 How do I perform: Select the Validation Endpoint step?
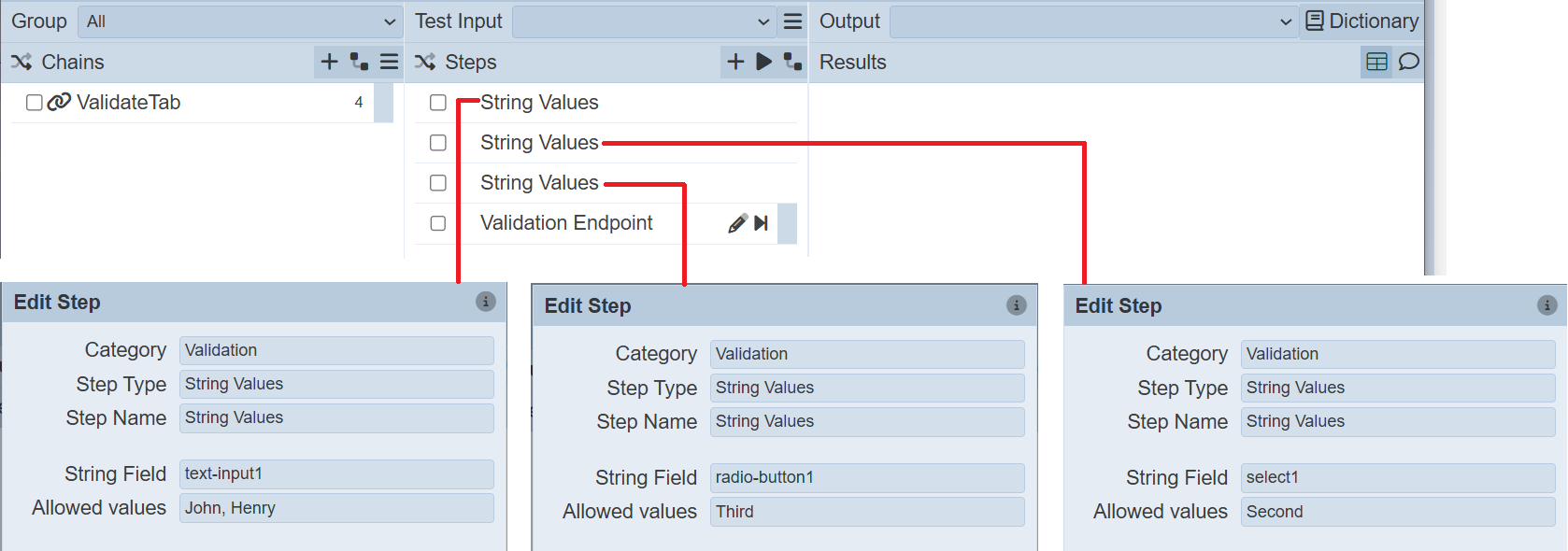(566, 223)
